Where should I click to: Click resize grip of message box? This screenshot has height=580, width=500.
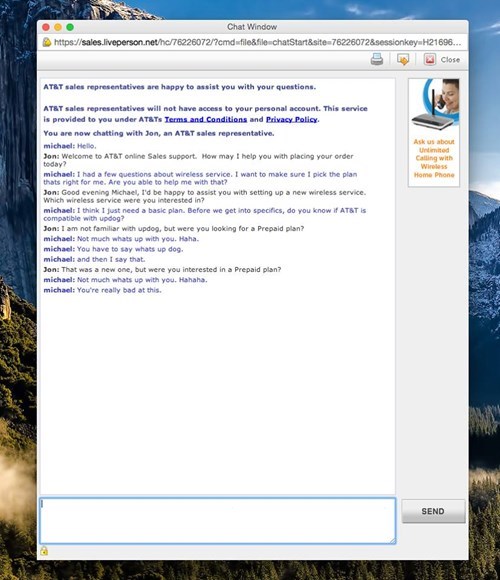pyautogui.click(x=392, y=541)
